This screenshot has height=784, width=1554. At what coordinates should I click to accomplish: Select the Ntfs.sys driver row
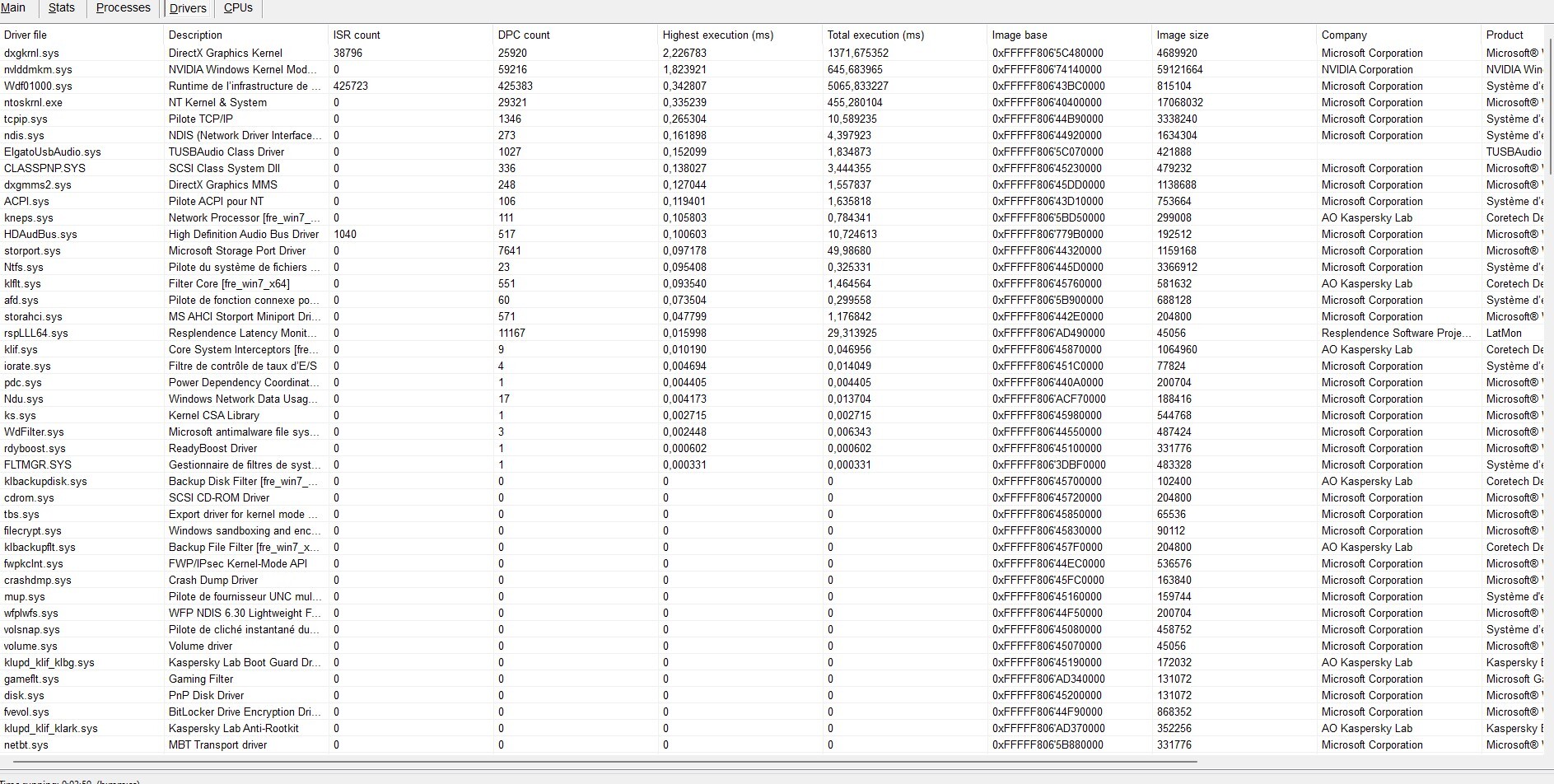click(x=772, y=267)
